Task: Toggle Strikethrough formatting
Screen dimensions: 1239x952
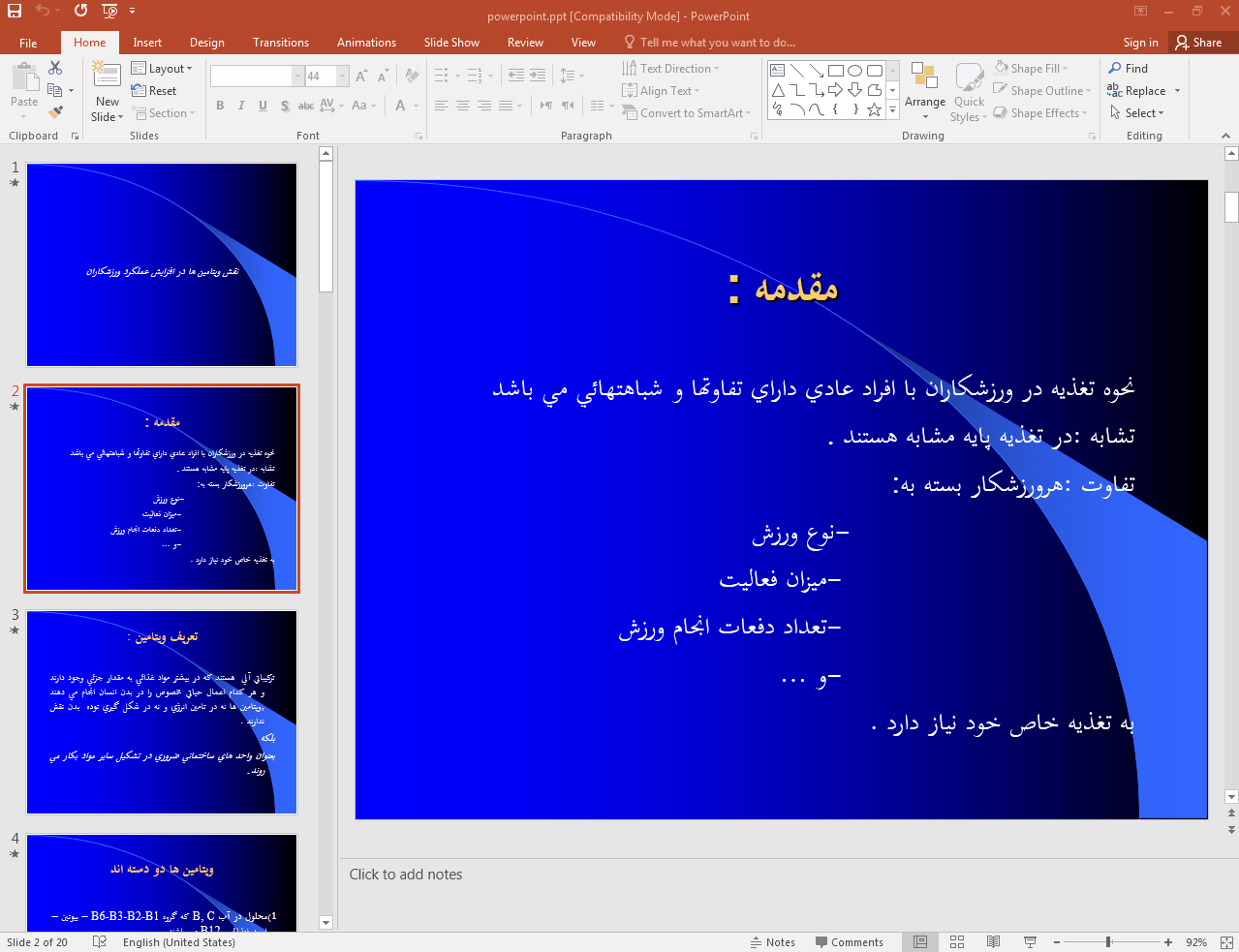Action: point(305,106)
